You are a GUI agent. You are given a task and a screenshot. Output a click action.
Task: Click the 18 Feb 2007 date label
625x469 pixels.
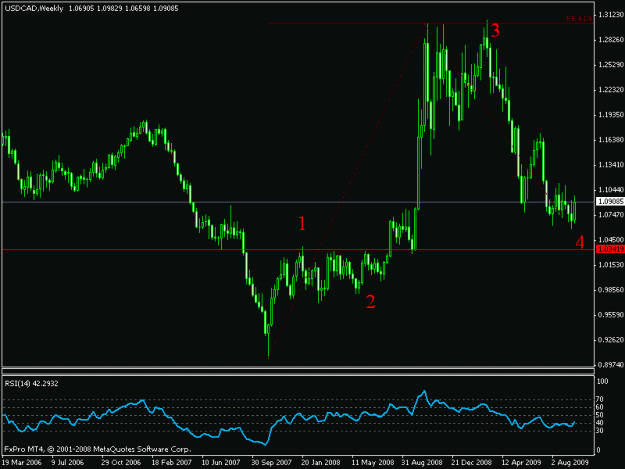click(171, 462)
